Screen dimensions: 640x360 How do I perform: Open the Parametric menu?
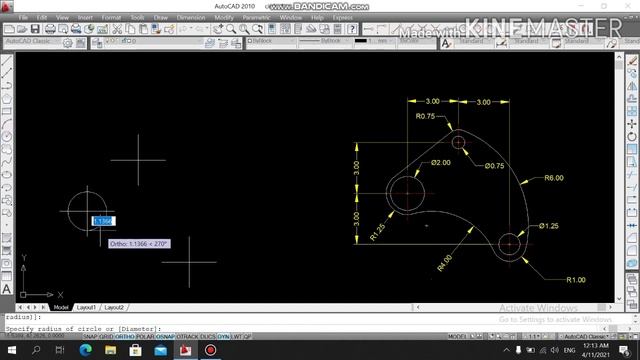(256, 18)
